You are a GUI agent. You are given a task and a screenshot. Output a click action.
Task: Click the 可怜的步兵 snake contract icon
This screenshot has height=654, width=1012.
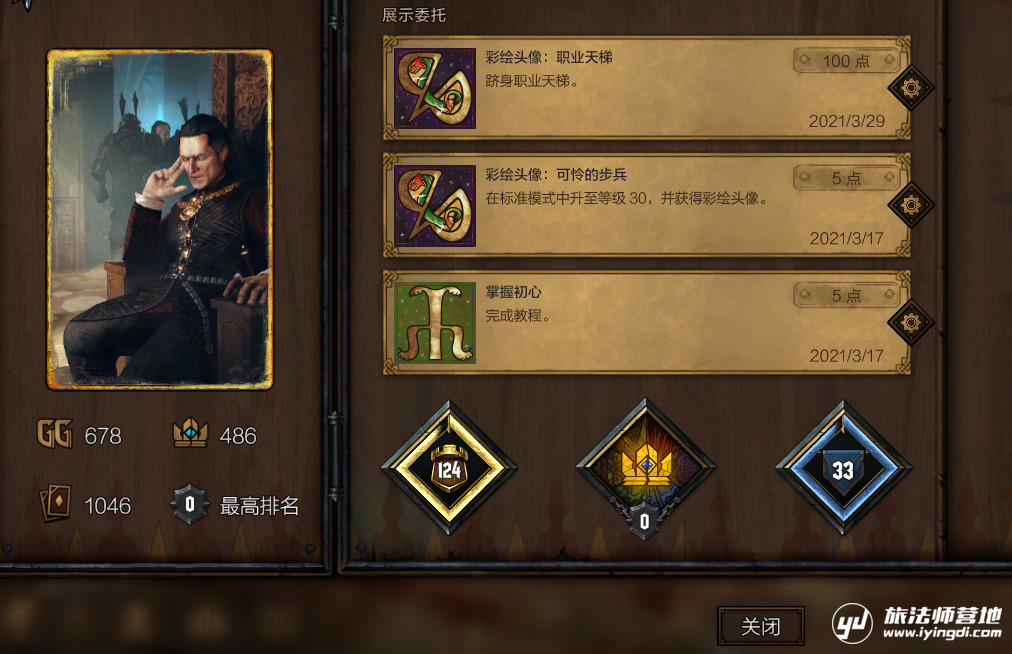(x=435, y=206)
